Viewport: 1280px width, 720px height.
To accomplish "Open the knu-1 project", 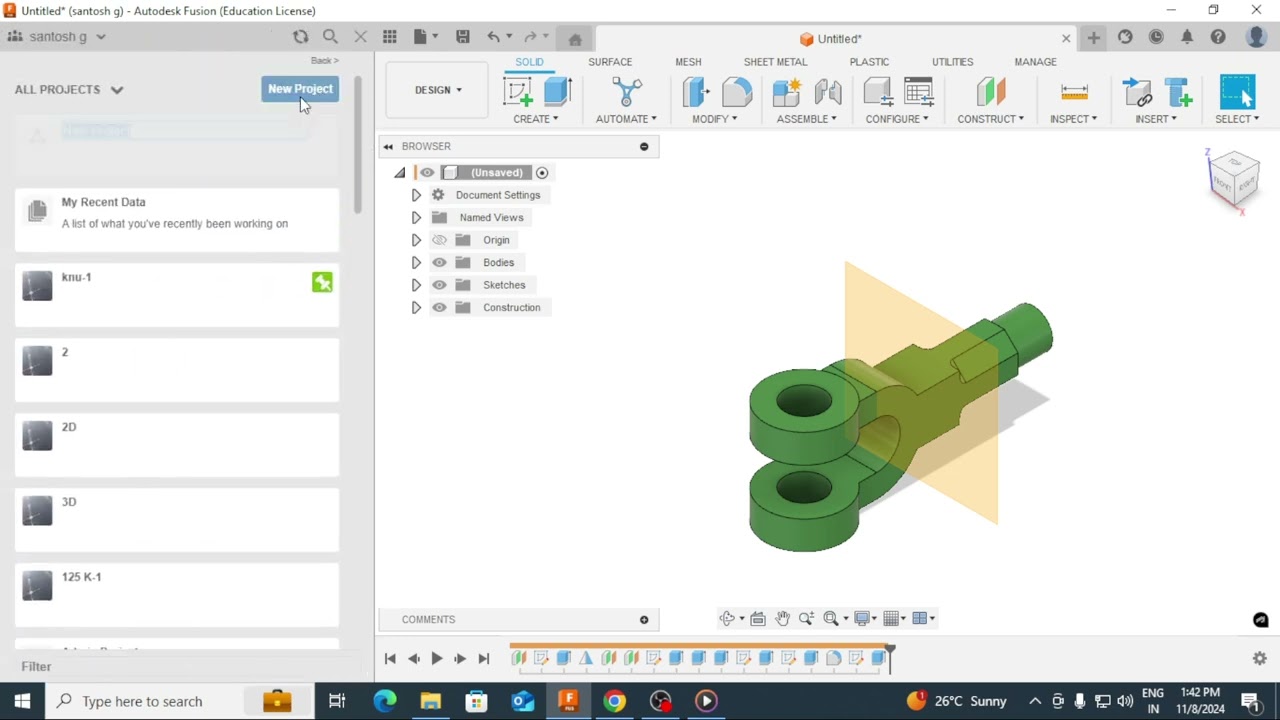I will point(177,294).
